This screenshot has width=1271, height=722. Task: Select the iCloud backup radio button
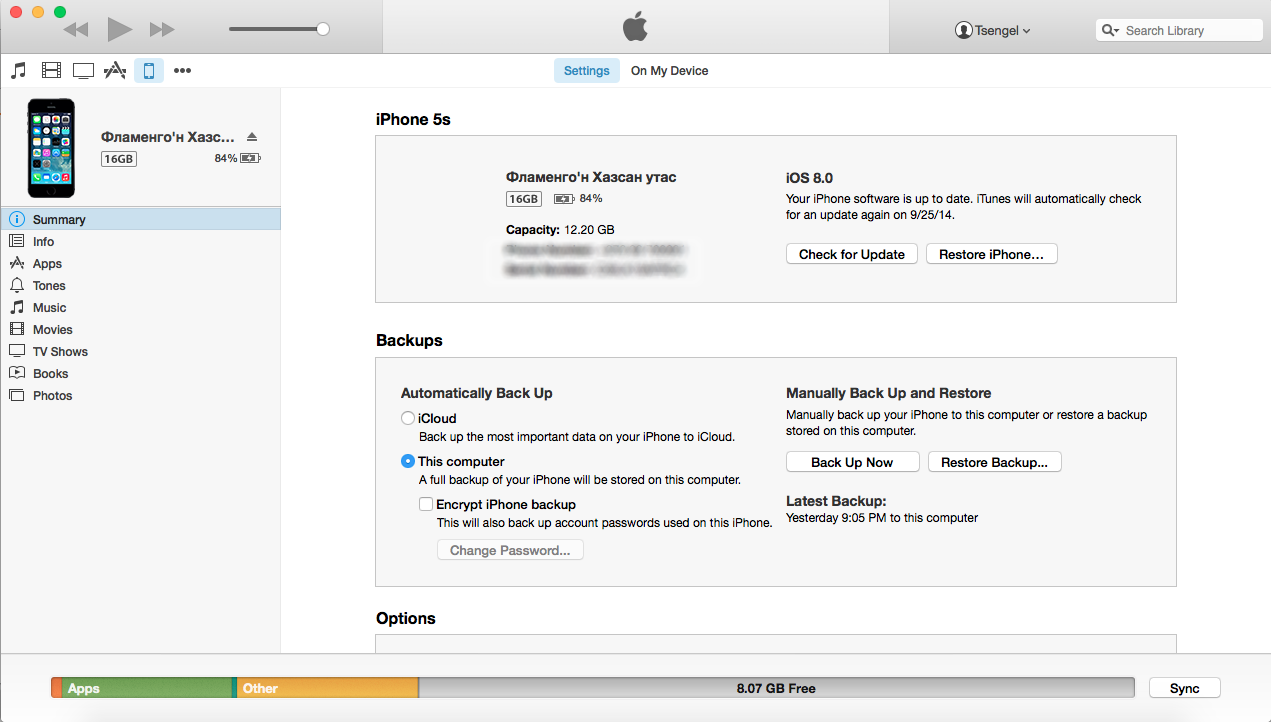(408, 418)
